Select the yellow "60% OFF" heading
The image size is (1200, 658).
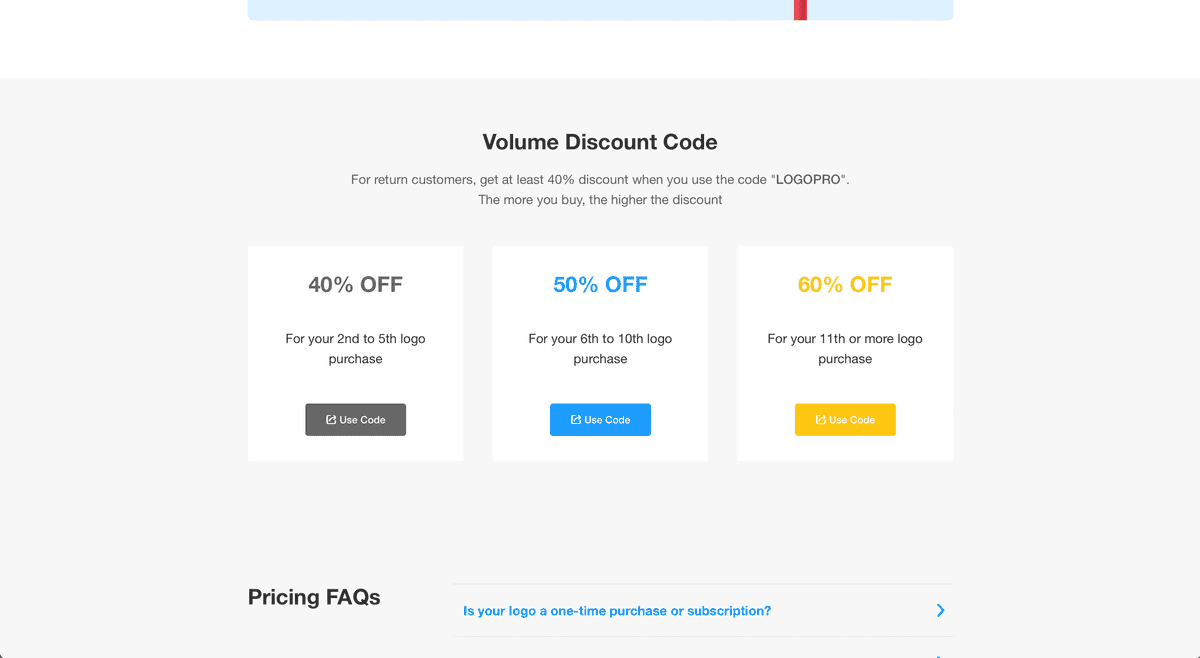point(845,285)
